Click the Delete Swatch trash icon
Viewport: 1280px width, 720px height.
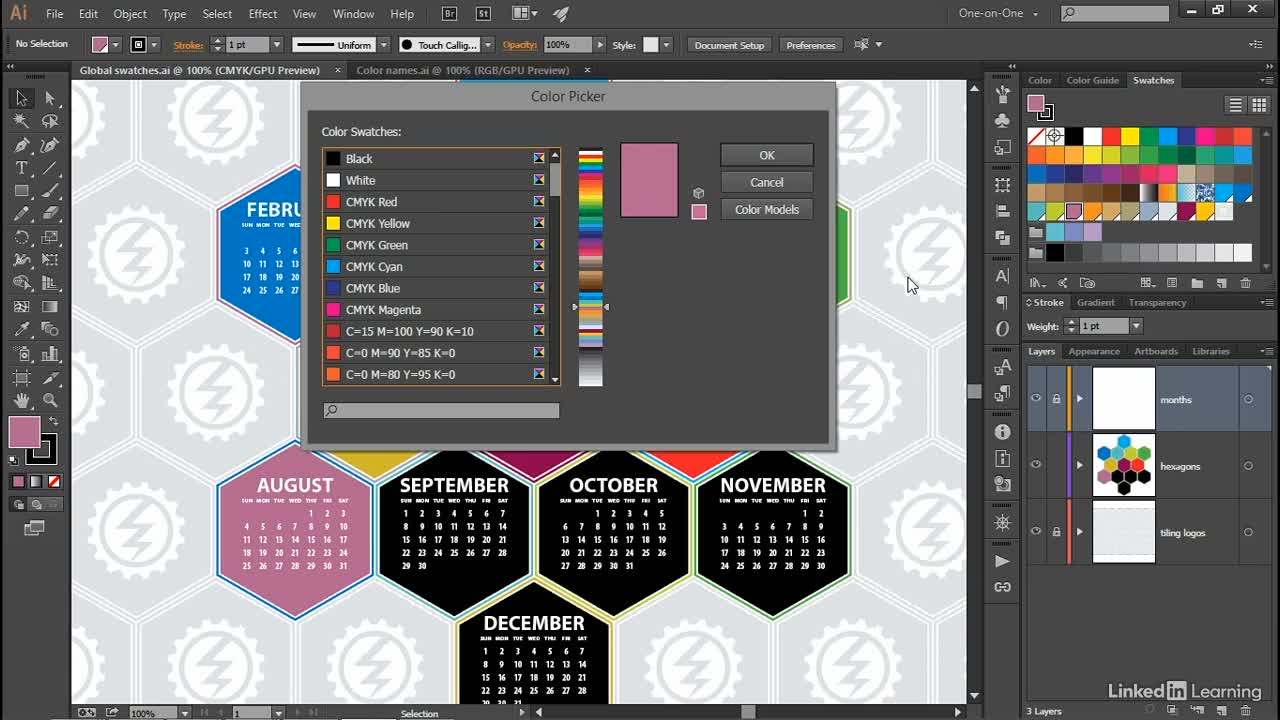pyautogui.click(x=1245, y=283)
